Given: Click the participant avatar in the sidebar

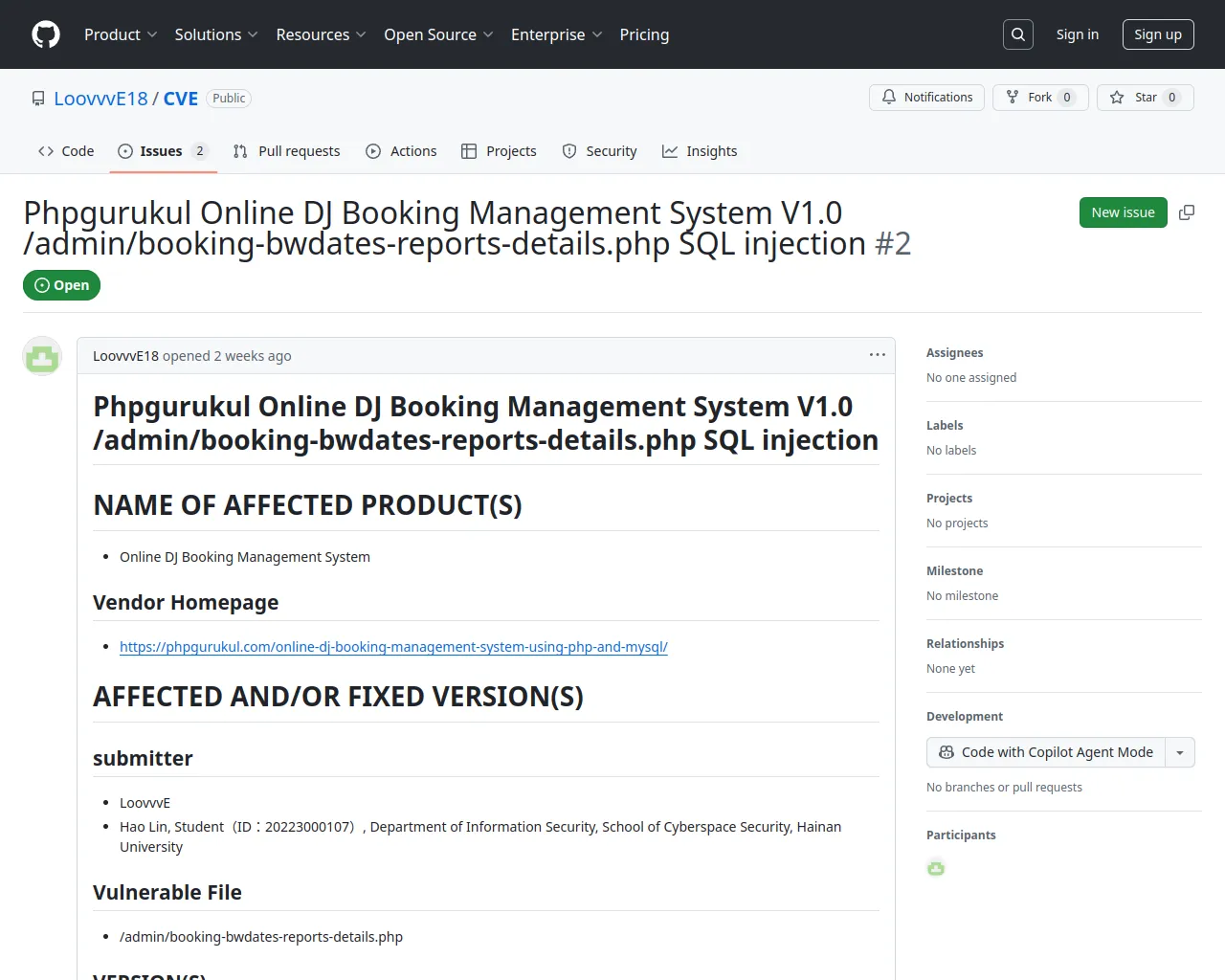Looking at the screenshot, I should (936, 868).
